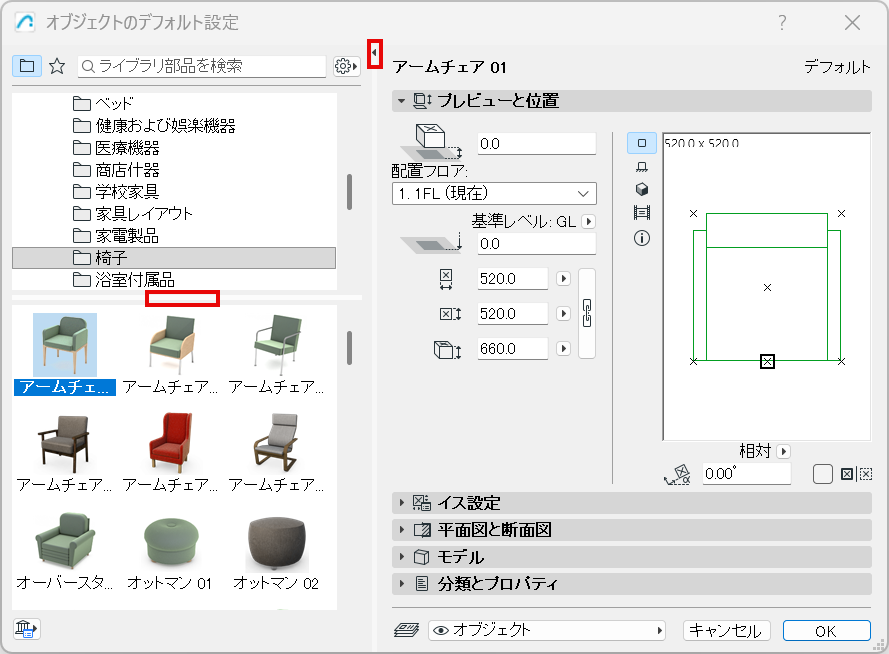
Task: Toggle the mirror checkbox near angle field
Action: point(823,474)
